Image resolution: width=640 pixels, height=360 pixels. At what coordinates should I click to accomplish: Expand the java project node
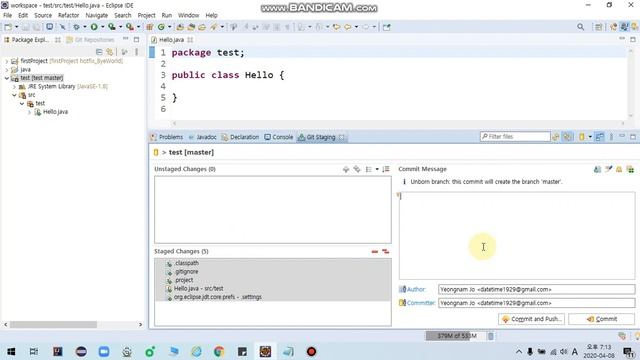(7, 69)
